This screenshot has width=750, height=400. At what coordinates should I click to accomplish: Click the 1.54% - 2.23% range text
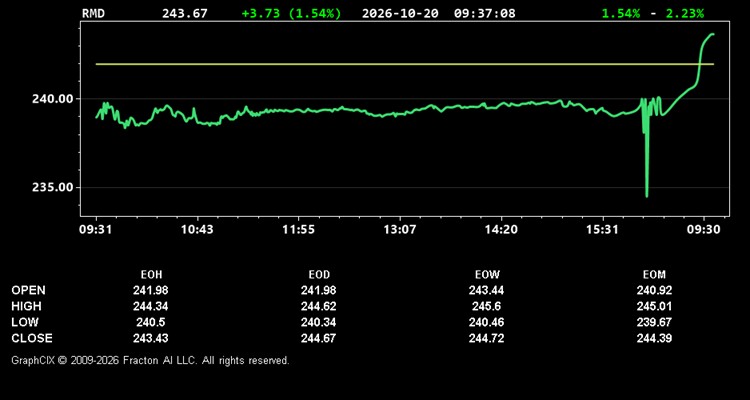(652, 13)
